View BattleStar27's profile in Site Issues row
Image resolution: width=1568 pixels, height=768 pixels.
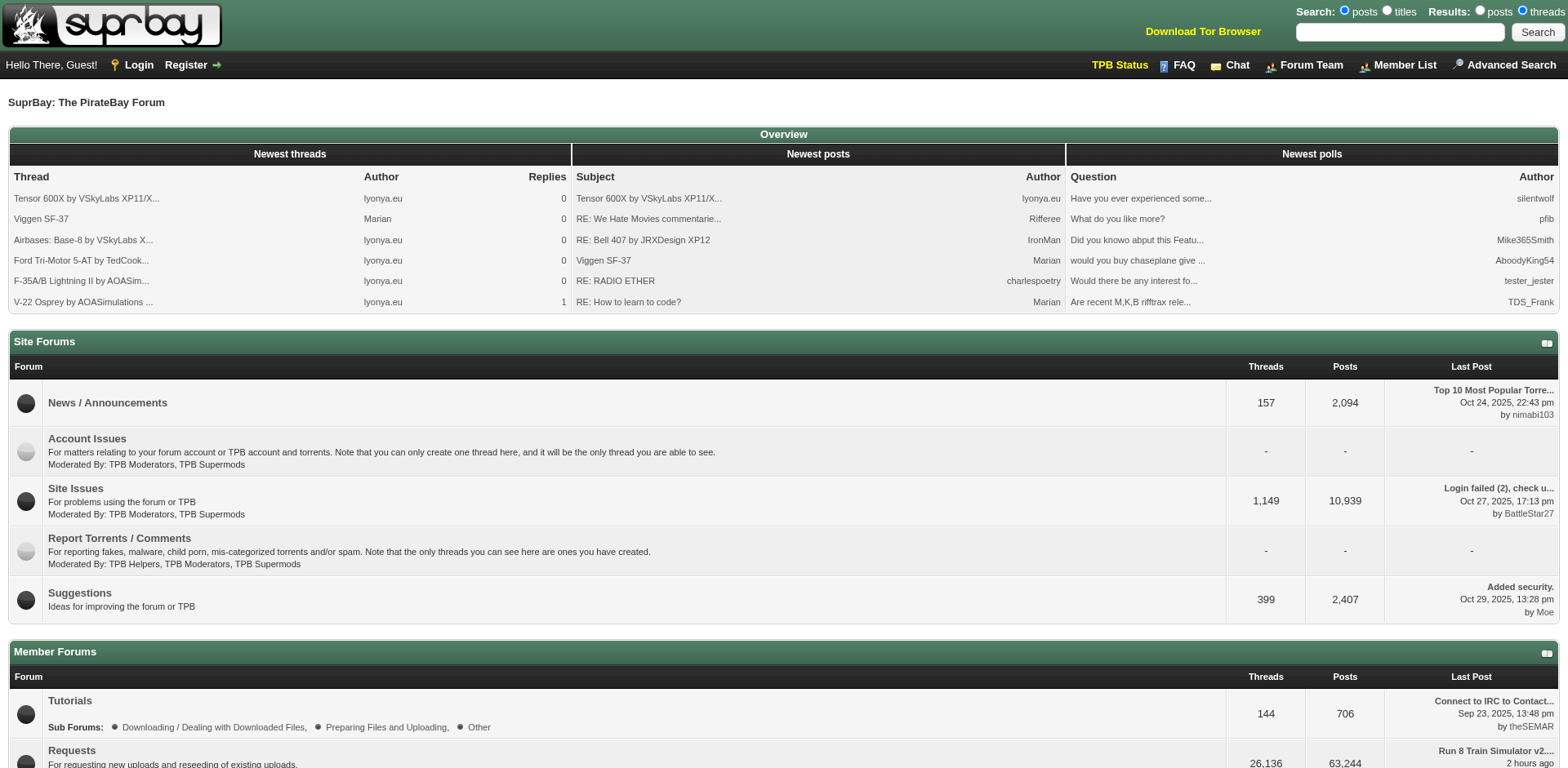[1529, 514]
